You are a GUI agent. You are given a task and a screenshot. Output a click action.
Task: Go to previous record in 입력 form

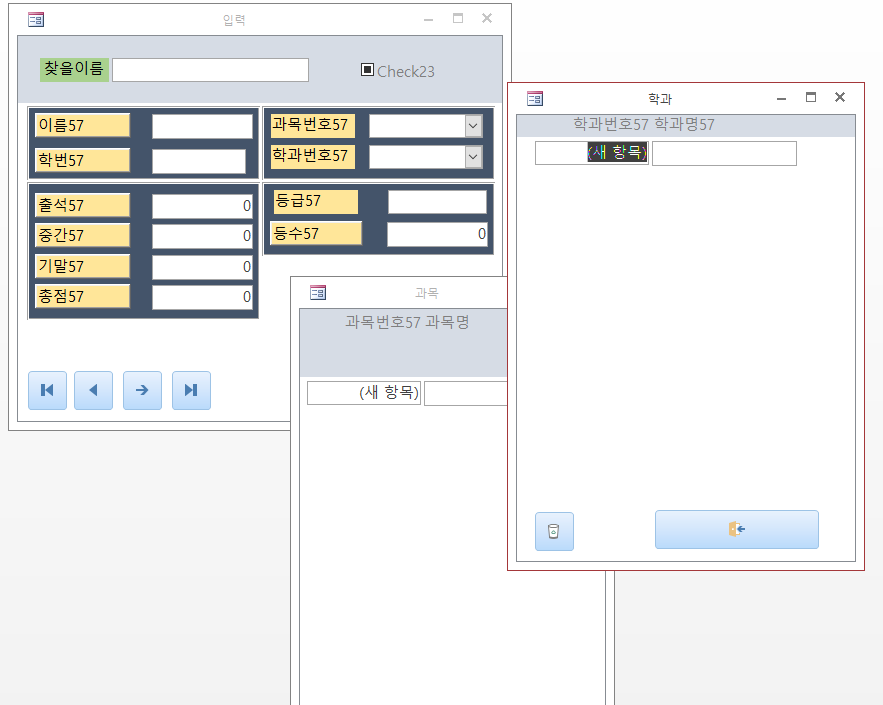(93, 390)
